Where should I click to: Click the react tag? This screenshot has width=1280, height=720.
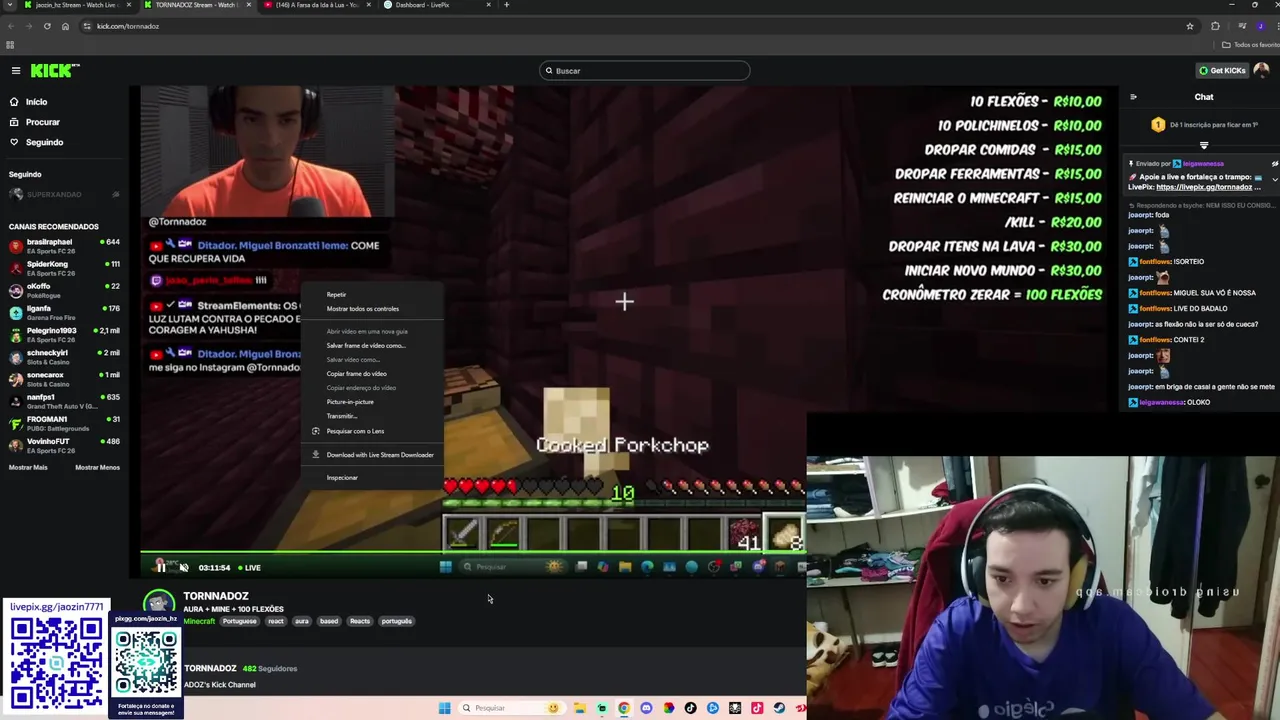point(275,621)
